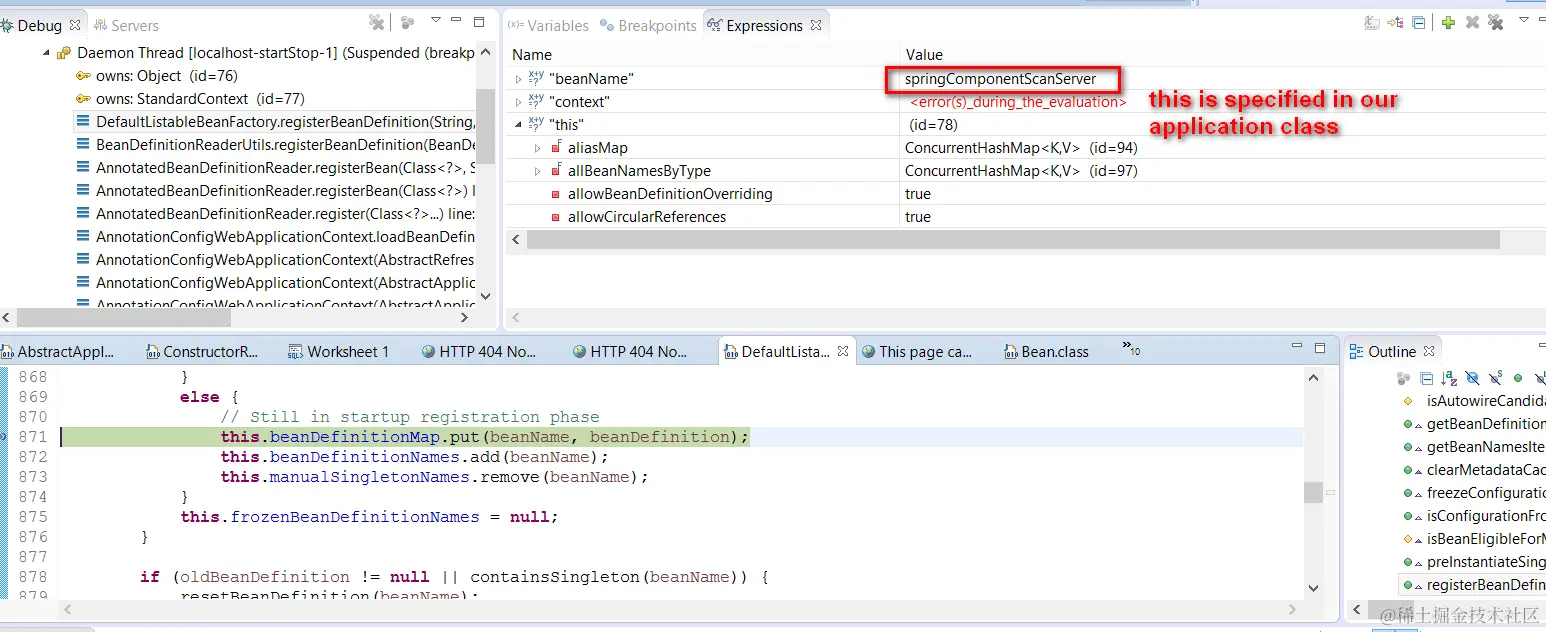Click Show Type Names icon in Expressions toolbar
The width and height of the screenshot is (1546, 632).
click(1372, 22)
